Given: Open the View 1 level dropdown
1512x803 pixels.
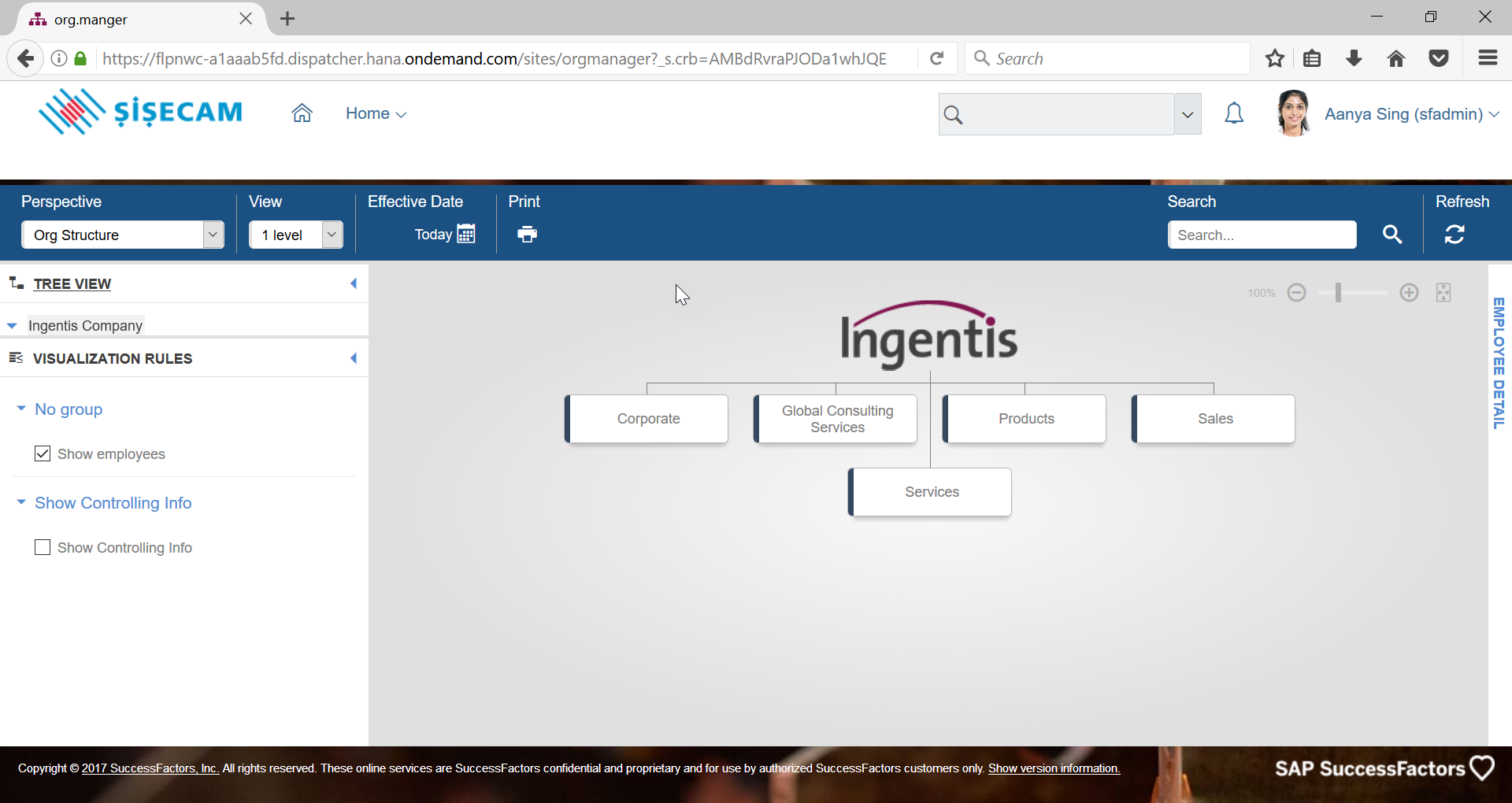Looking at the screenshot, I should (332, 235).
